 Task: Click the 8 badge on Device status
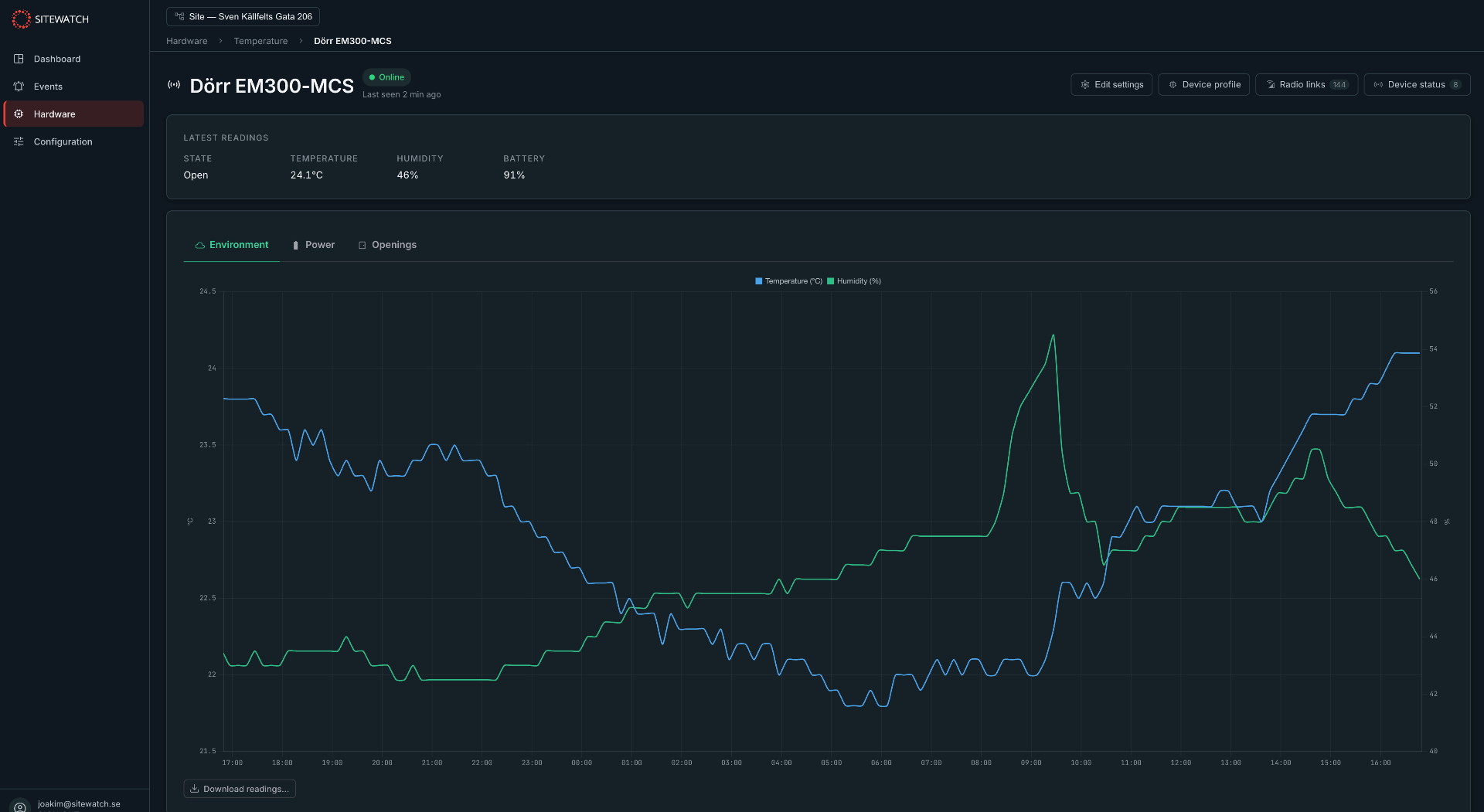1455,85
